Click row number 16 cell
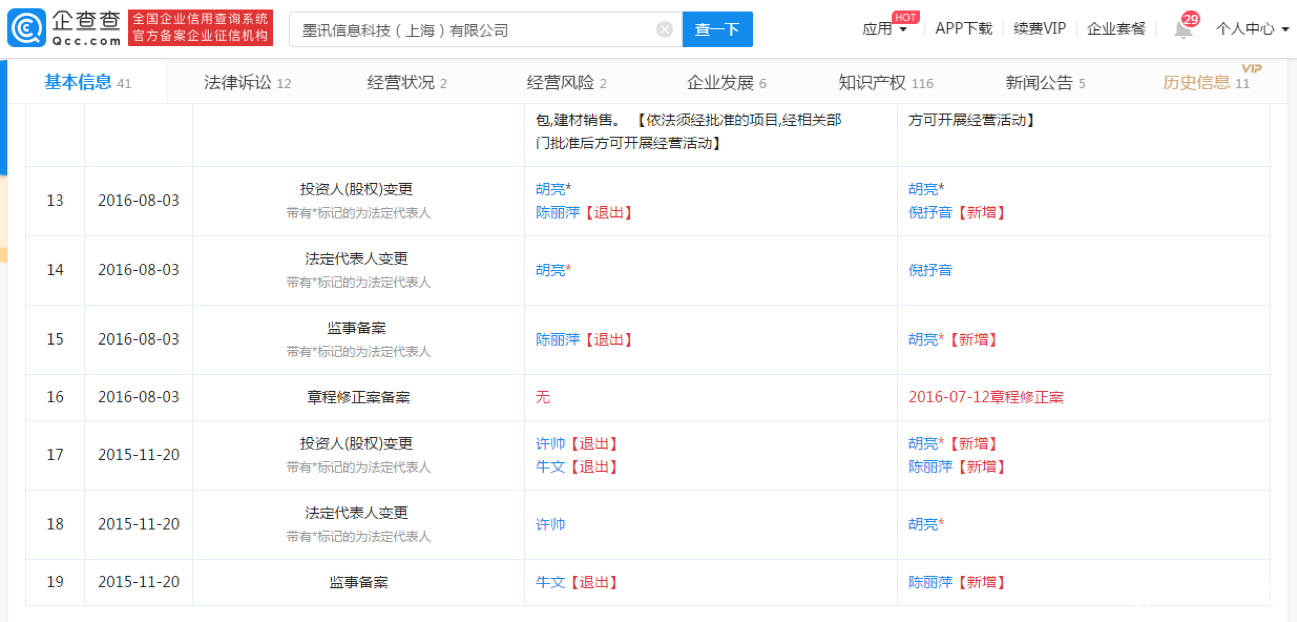Screen dimensions: 1297x622 (55, 397)
